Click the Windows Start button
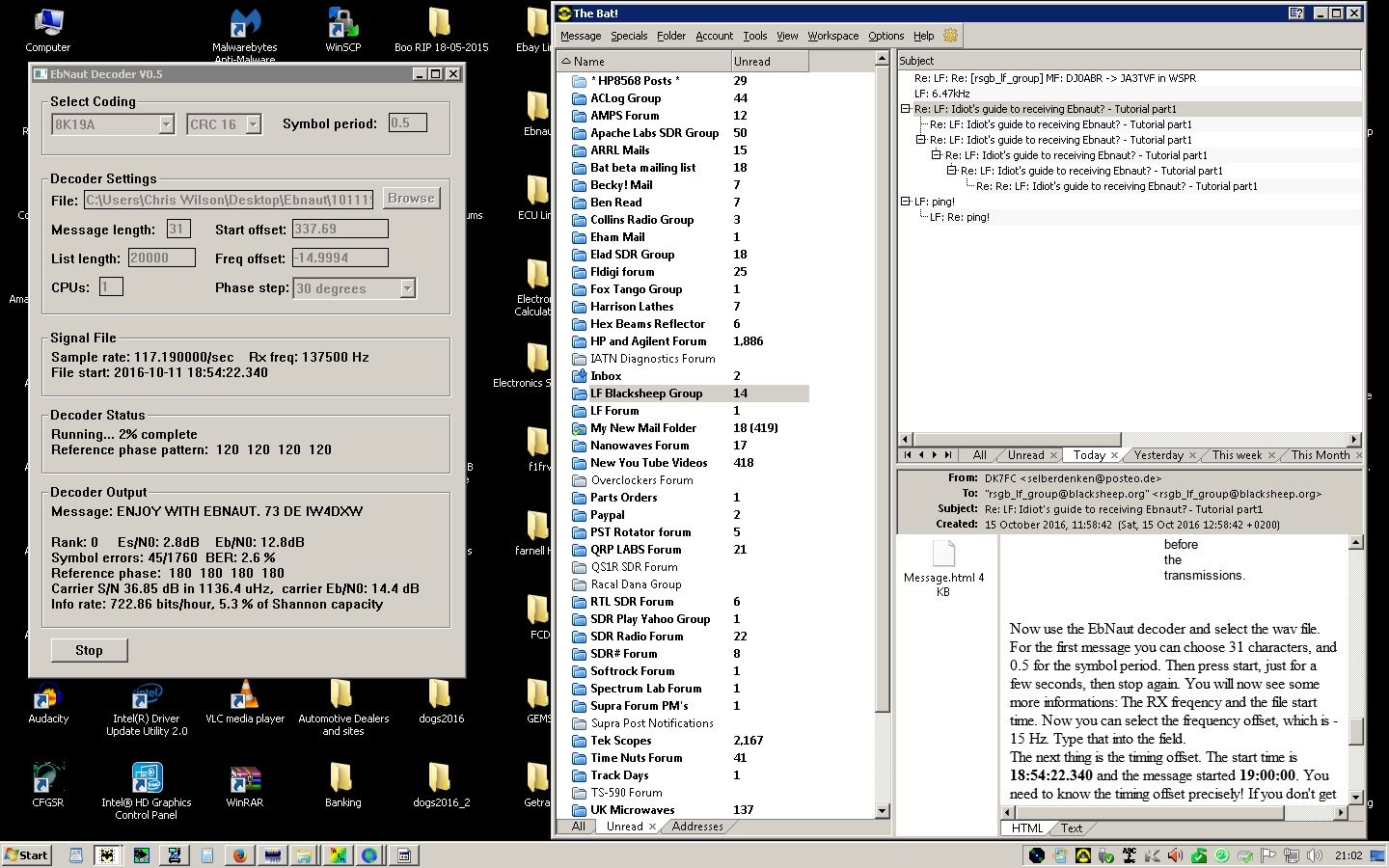Image resolution: width=1389 pixels, height=868 pixels. (x=27, y=855)
